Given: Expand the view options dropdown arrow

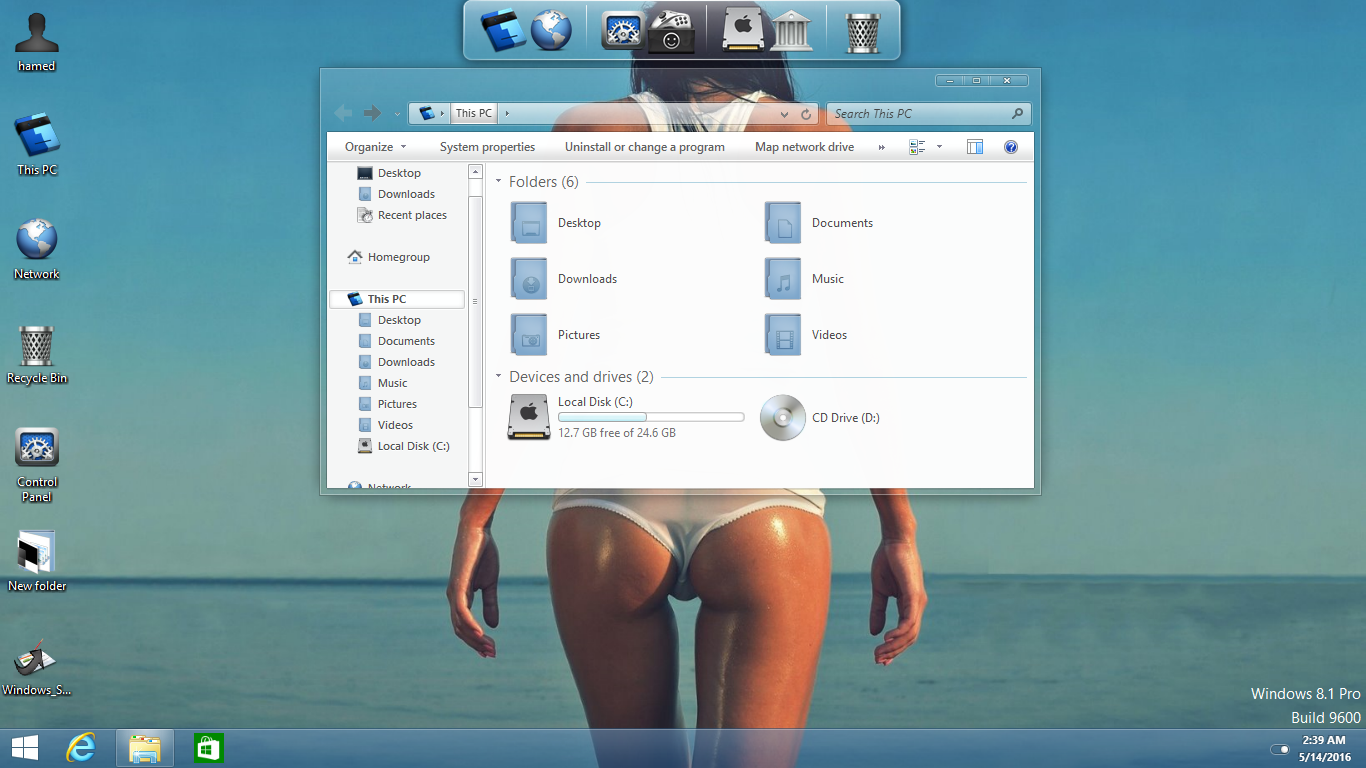Looking at the screenshot, I should (939, 147).
